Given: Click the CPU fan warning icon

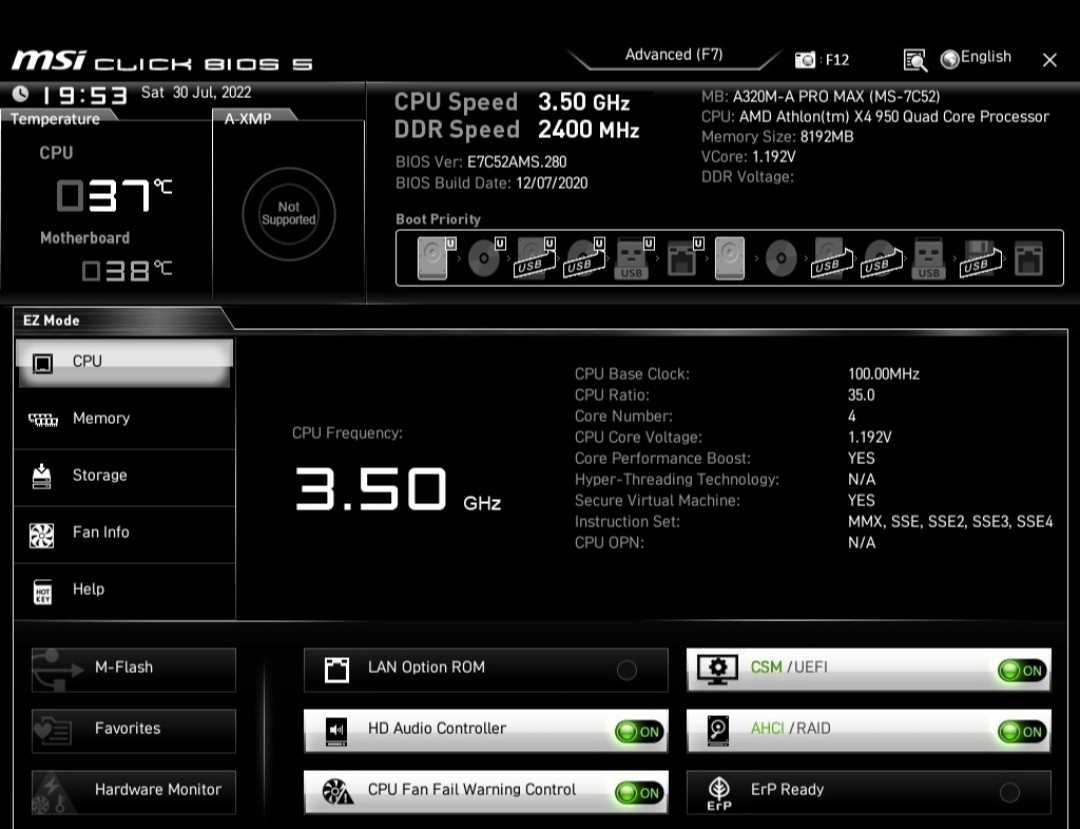Looking at the screenshot, I should 338,792.
